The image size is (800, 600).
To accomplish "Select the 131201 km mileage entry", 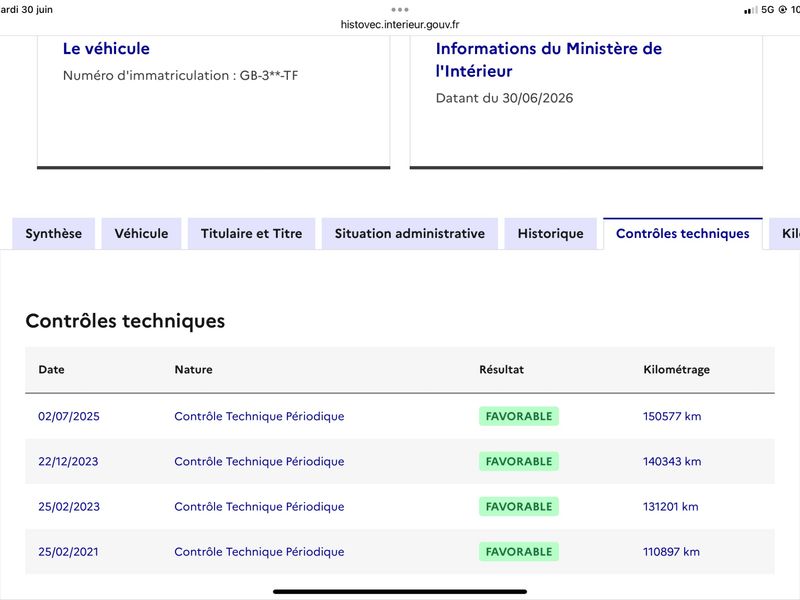I will click(670, 507).
